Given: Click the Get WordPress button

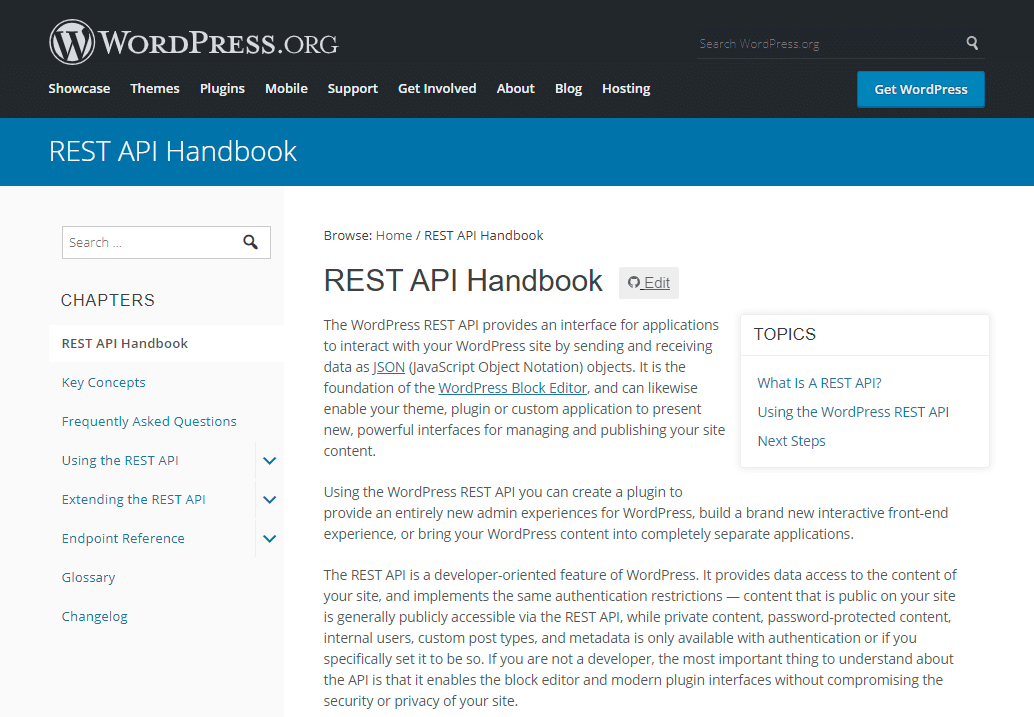Looking at the screenshot, I should pyautogui.click(x=921, y=89).
